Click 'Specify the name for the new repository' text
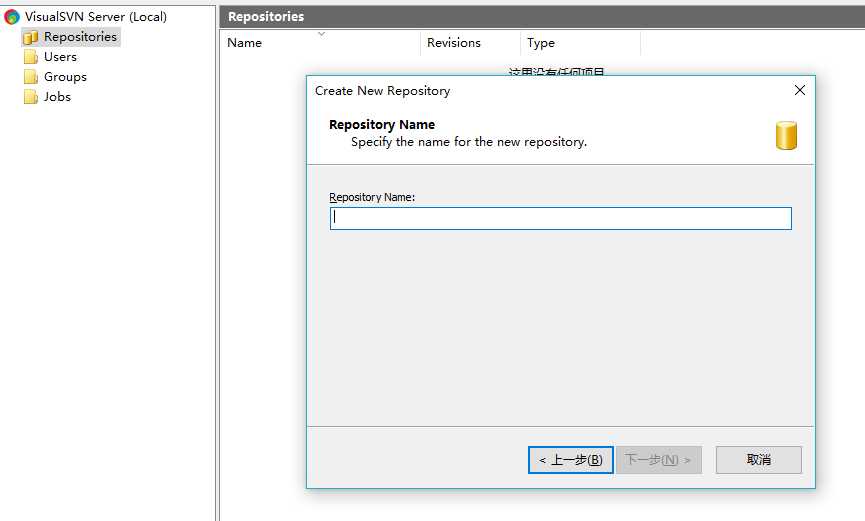Viewport: 865px width, 521px height. [x=469, y=142]
